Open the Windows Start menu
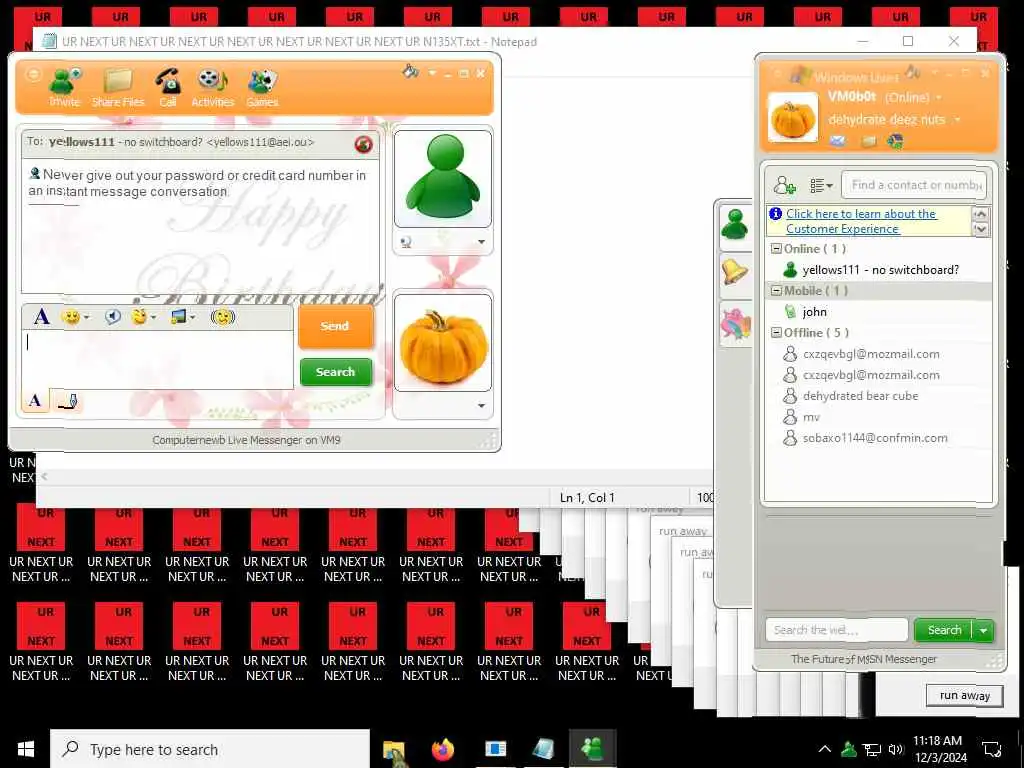Screen dimensions: 1024x768 (25, 749)
